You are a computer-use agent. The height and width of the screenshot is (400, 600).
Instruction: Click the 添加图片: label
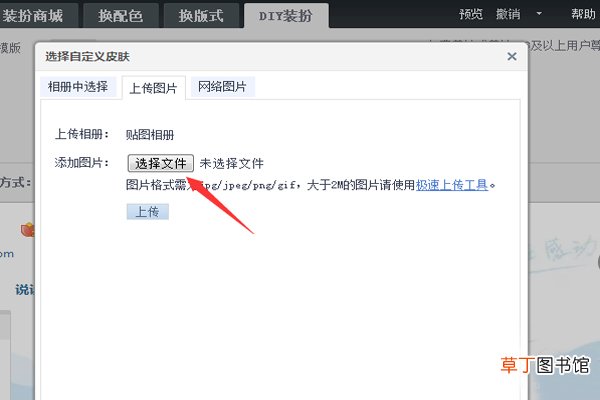[82, 163]
